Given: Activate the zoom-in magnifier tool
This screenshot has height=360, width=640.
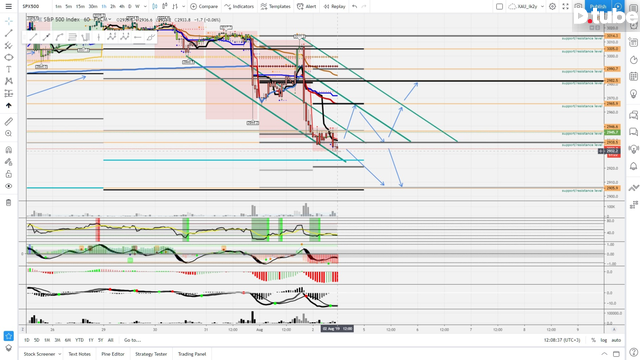Looking at the screenshot, I should (9, 133).
